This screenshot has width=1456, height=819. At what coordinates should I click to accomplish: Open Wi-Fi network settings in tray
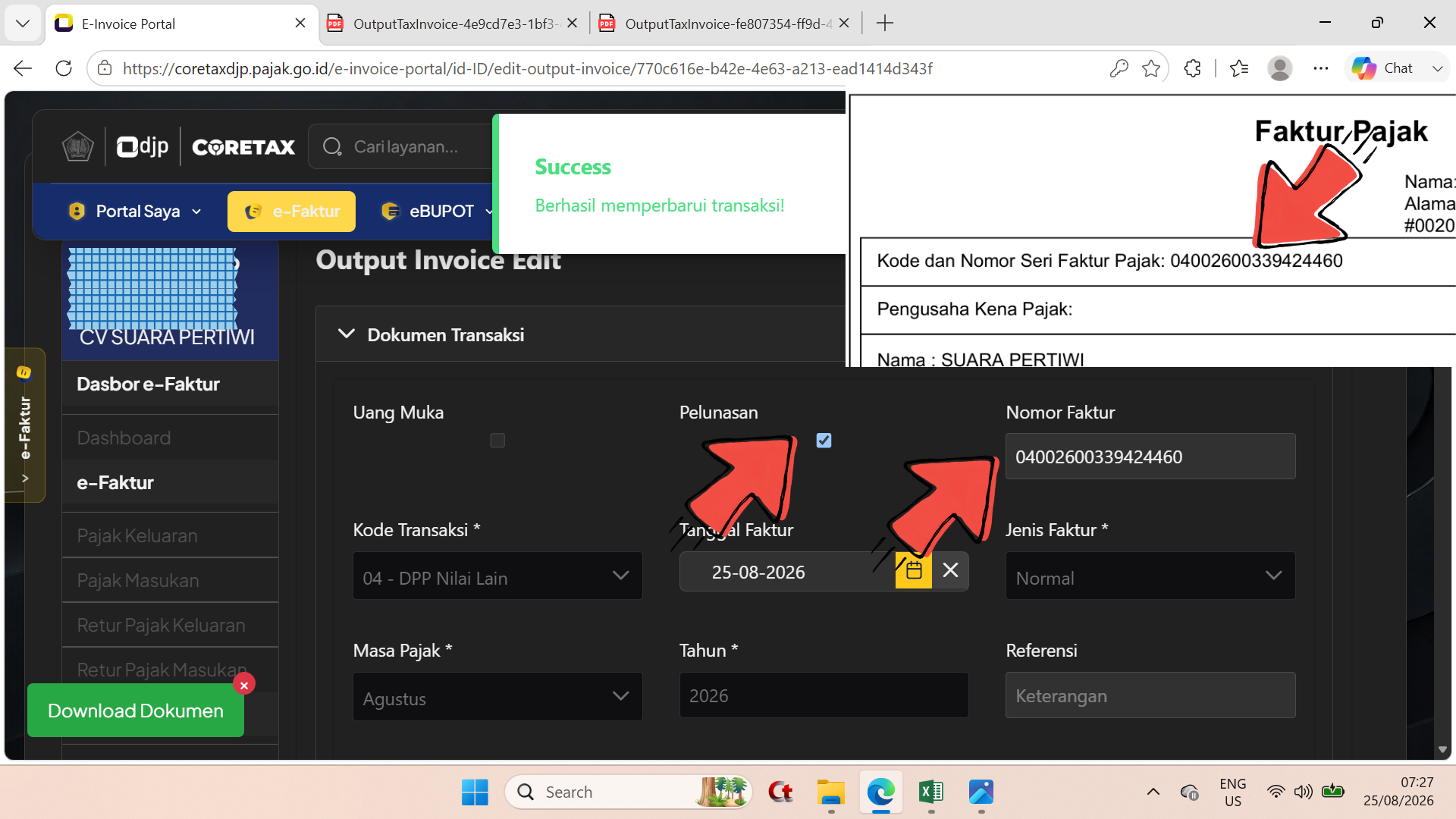tap(1276, 792)
